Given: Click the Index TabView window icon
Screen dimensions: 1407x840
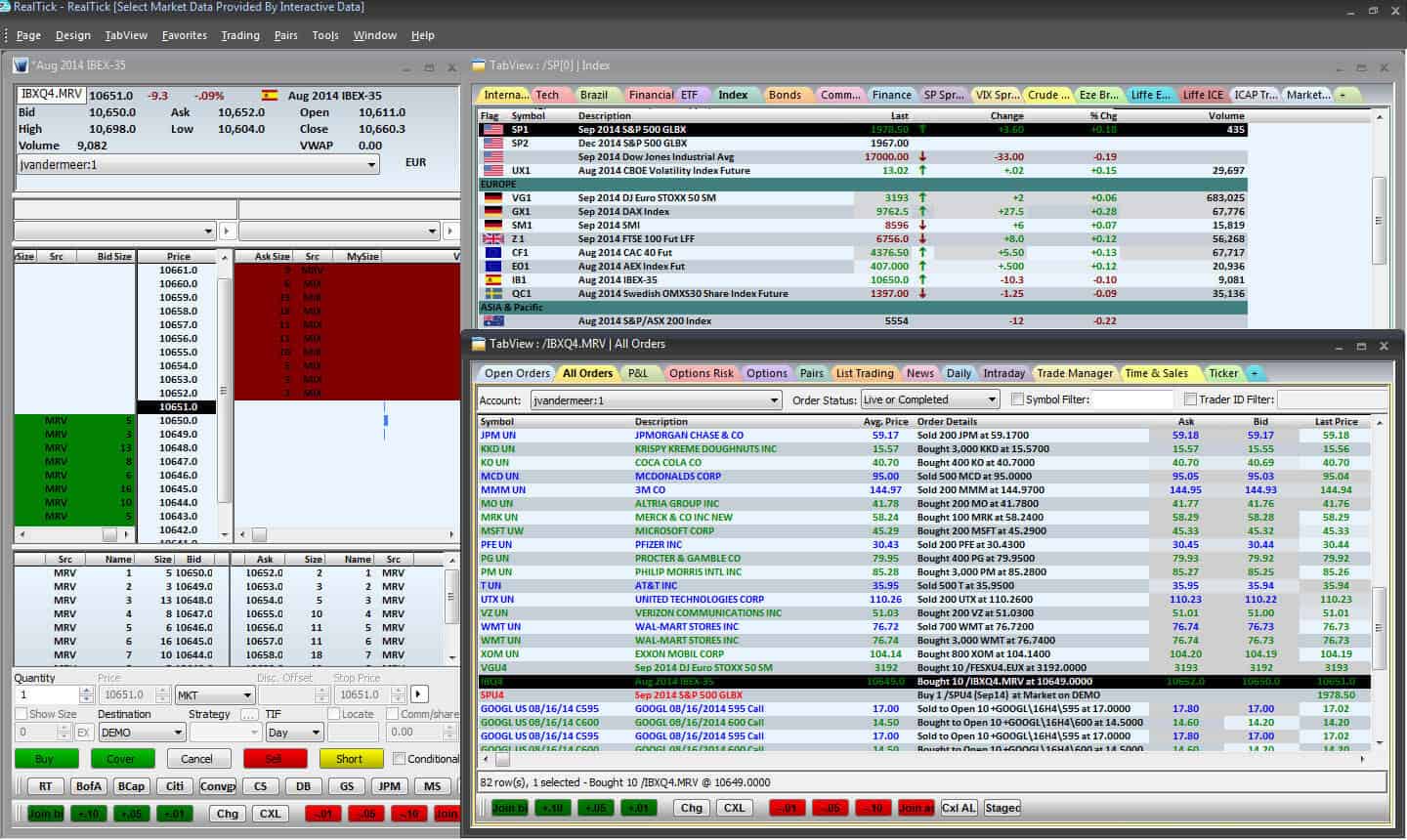Looking at the screenshot, I should [479, 65].
